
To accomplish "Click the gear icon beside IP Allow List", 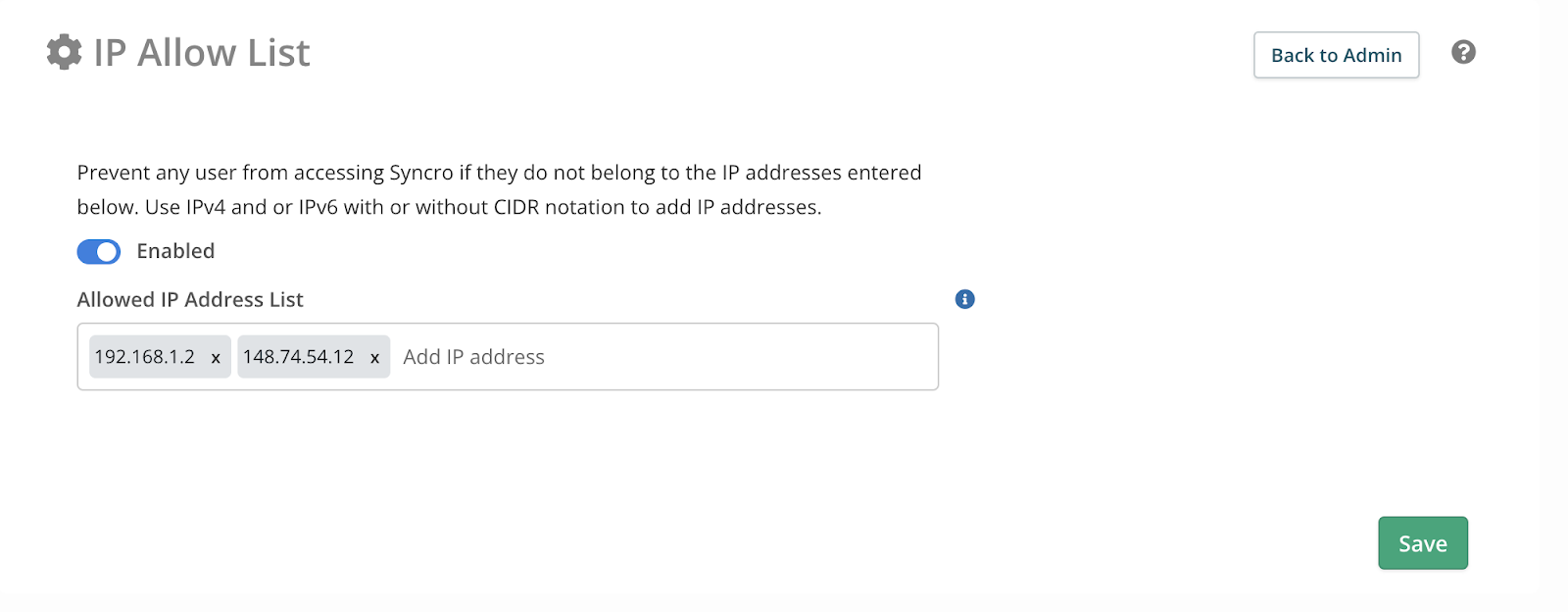I will pos(65,53).
